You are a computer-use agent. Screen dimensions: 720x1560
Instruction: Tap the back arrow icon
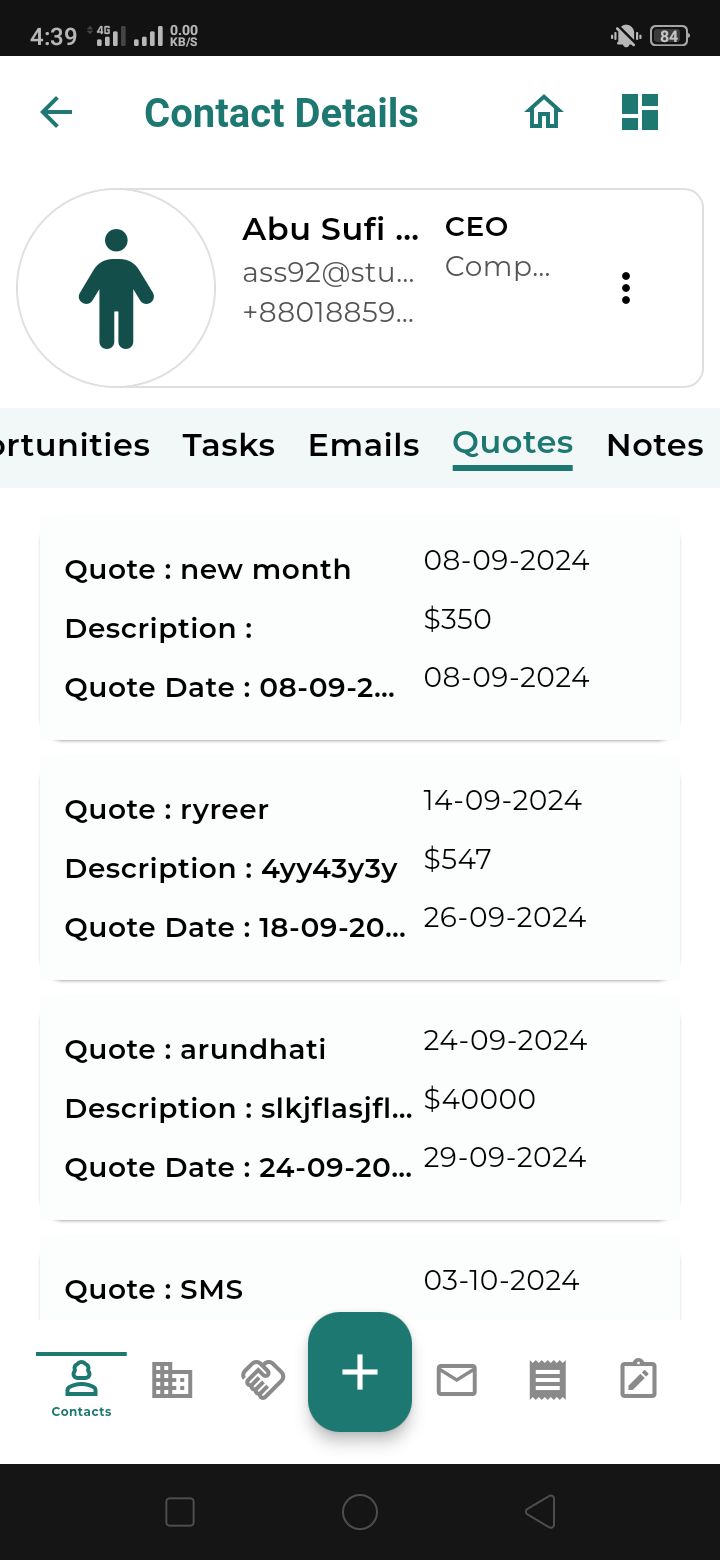(x=56, y=112)
